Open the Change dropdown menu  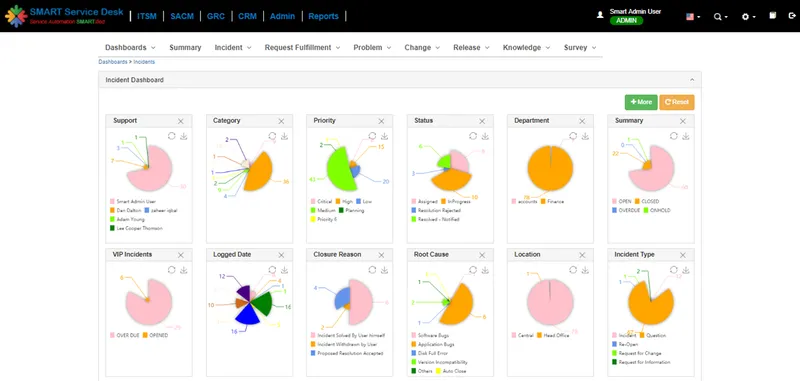[x=422, y=47]
